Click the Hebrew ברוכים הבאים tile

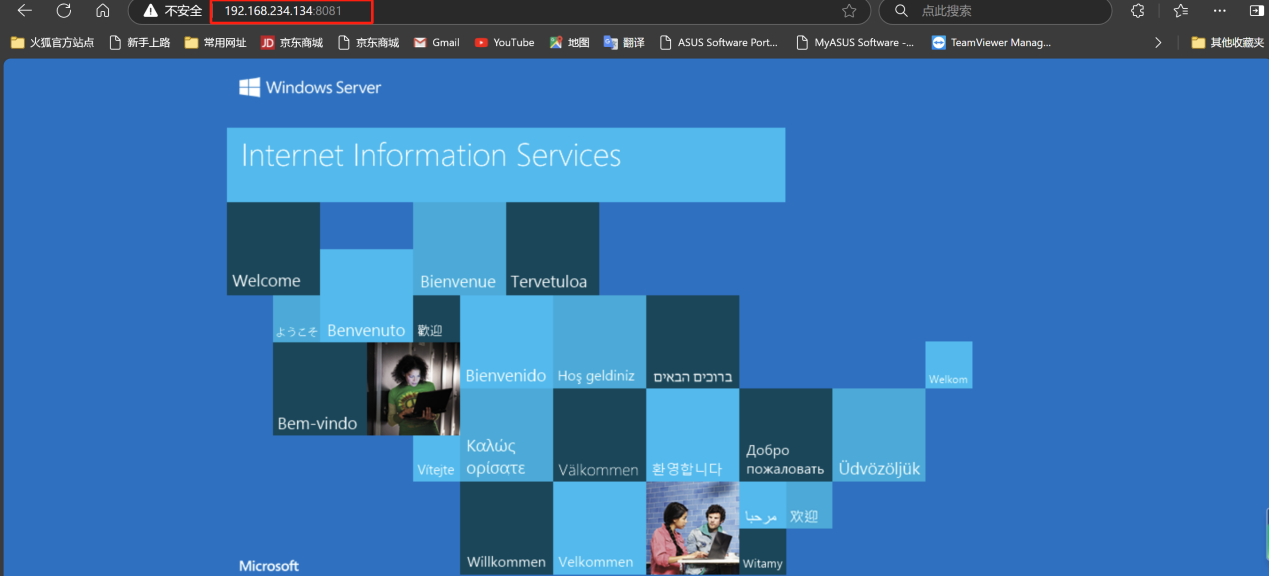[x=692, y=342]
